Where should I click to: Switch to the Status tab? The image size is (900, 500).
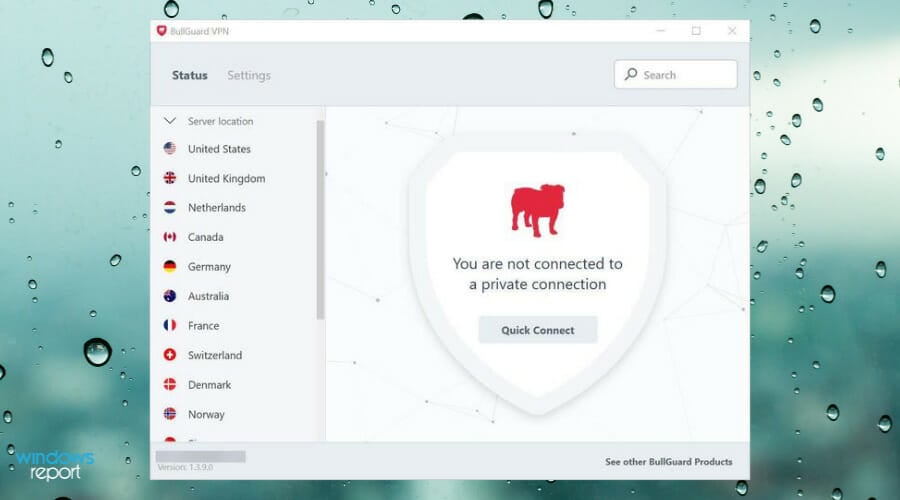190,75
